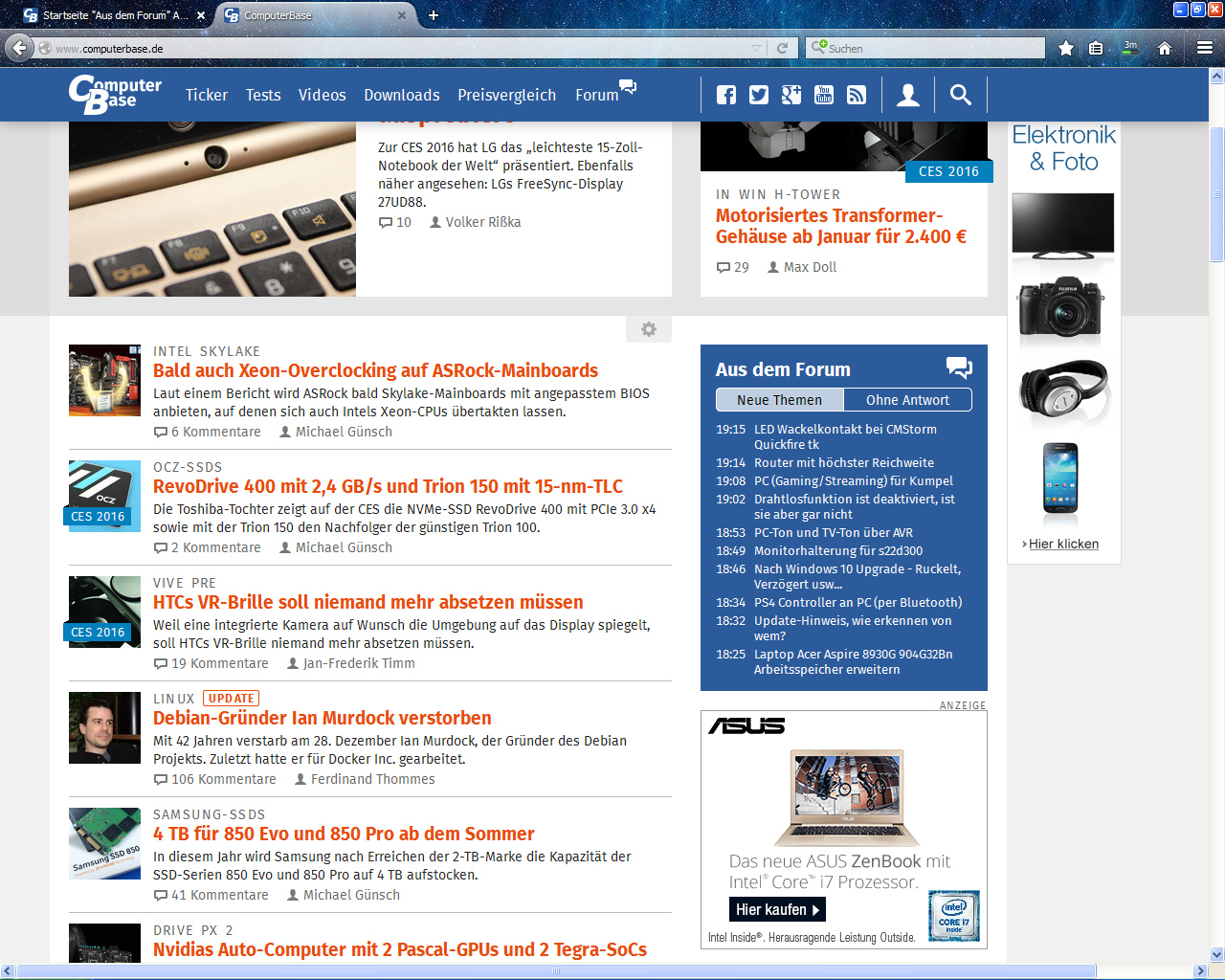The width and height of the screenshot is (1225, 980).
Task: Click the 3m extension icon in toolbar
Action: click(1130, 48)
